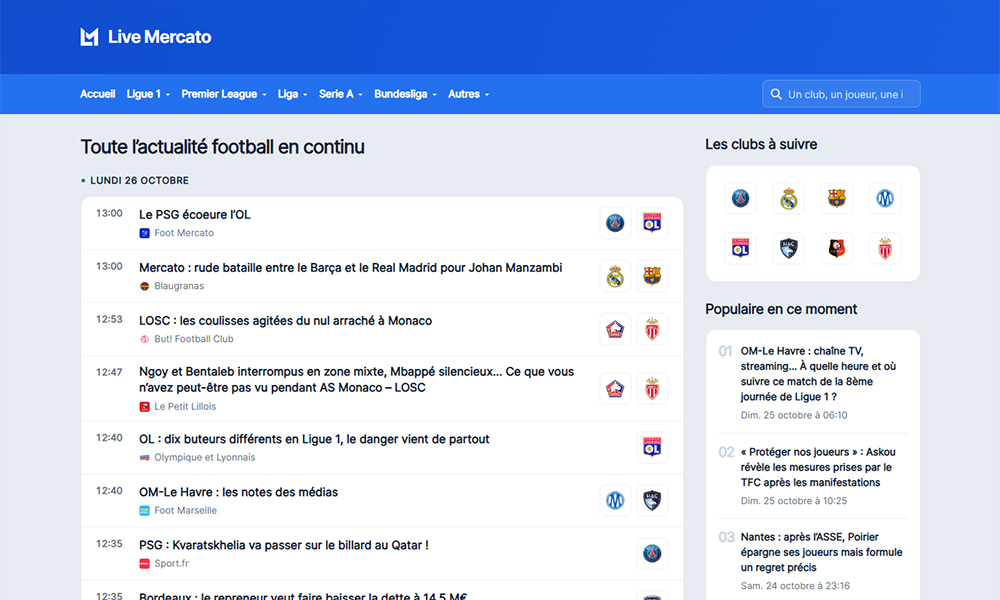Click OL crest on 'Le PSG écoeure l'OL' row
Viewport: 1000px width, 600px height.
(652, 223)
